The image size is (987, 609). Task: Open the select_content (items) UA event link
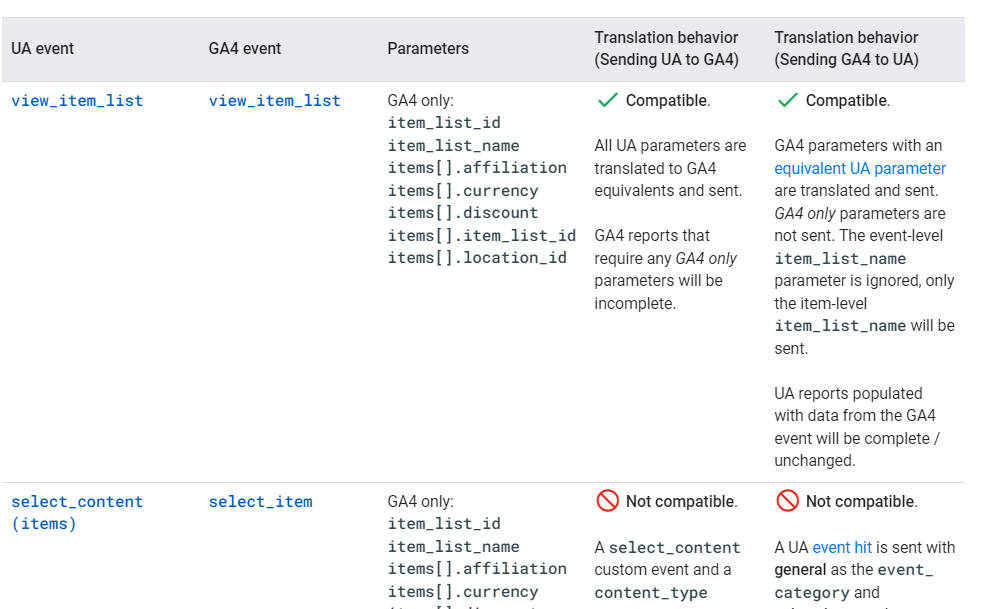pos(77,513)
